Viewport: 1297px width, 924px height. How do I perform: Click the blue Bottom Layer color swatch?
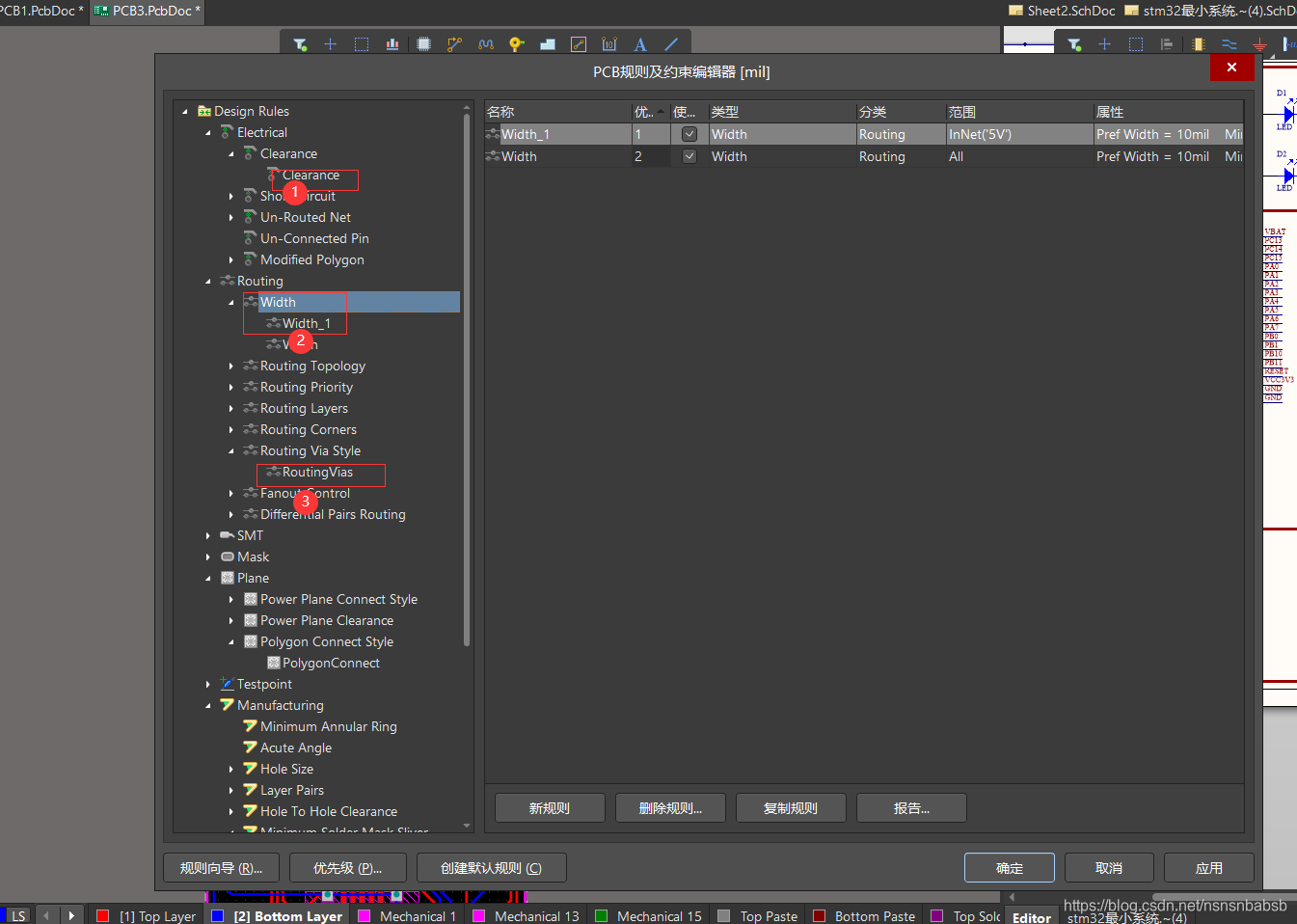click(x=217, y=916)
